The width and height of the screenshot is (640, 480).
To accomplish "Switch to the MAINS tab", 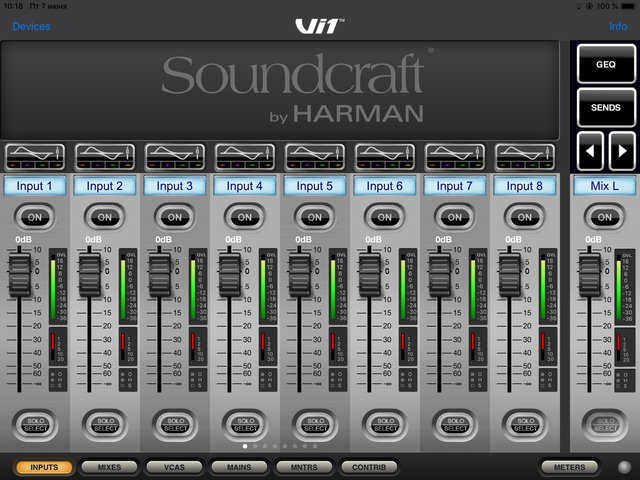I will click(239, 467).
